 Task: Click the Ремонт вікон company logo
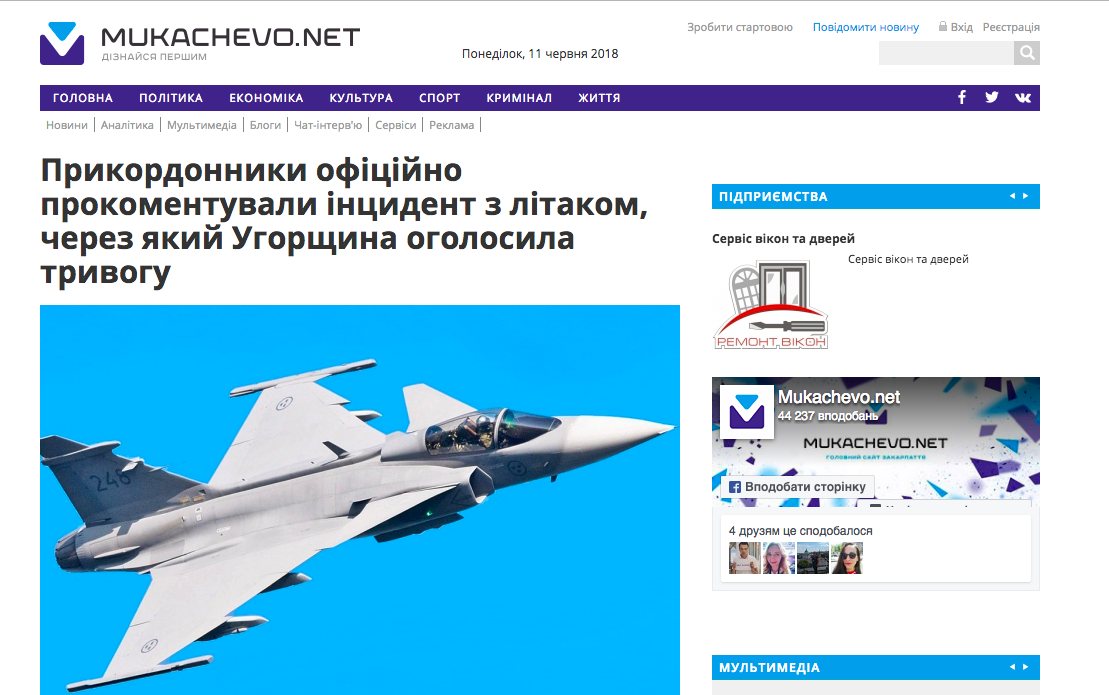click(770, 305)
